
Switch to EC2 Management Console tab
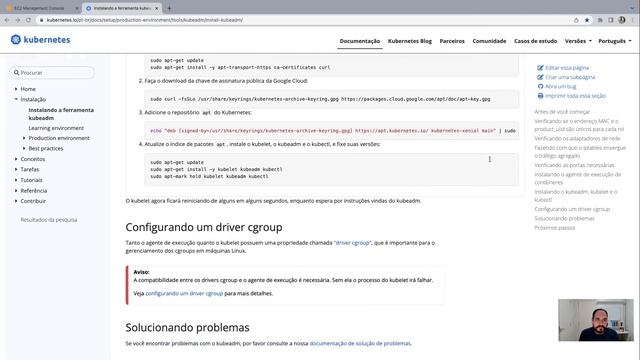pos(40,8)
